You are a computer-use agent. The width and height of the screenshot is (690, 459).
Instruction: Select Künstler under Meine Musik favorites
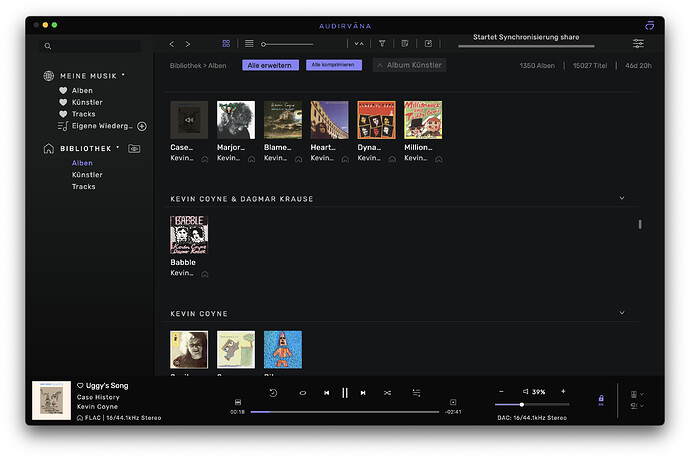coord(87,102)
